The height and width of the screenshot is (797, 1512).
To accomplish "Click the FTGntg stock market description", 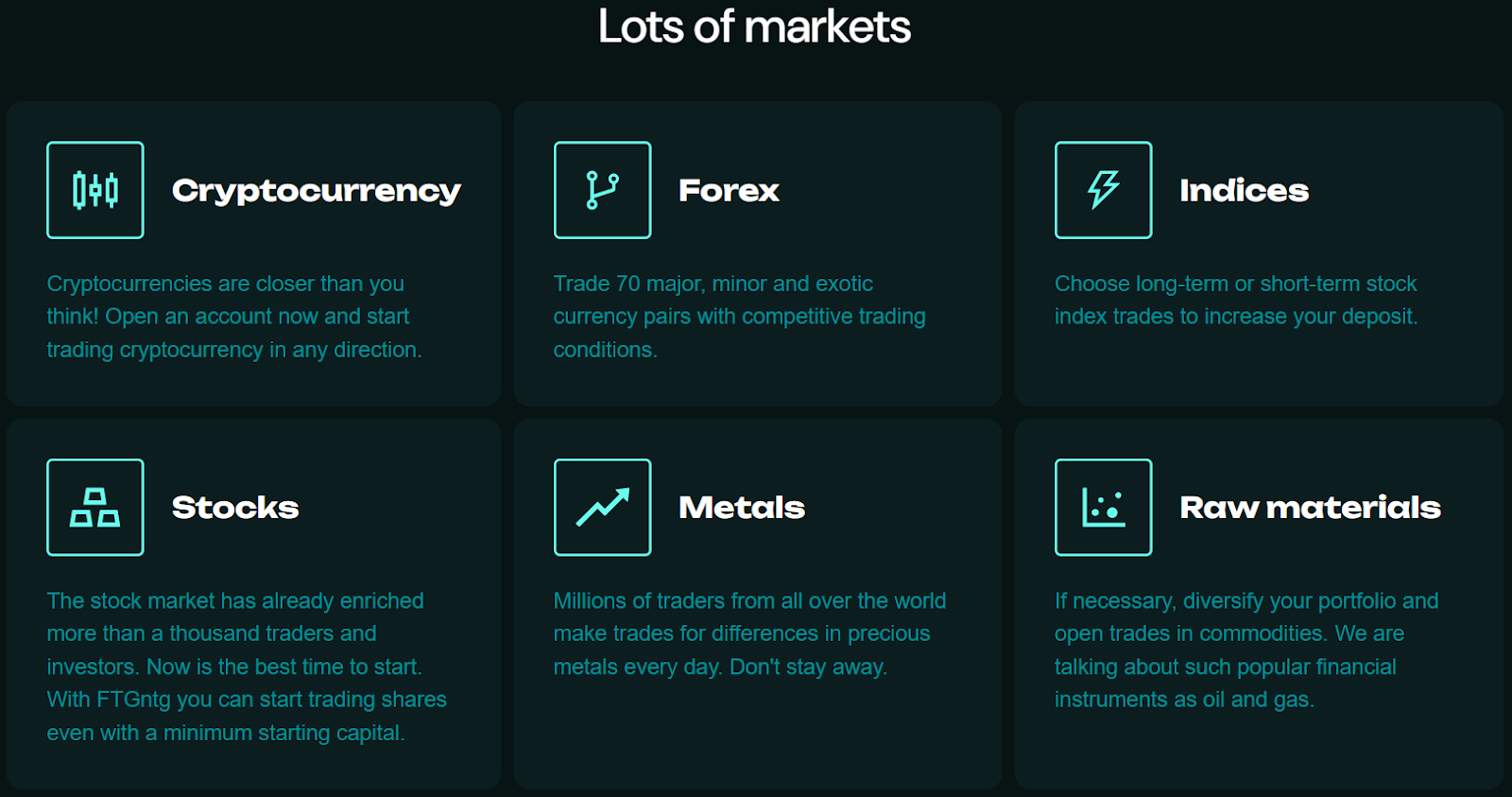I will pyautogui.click(x=247, y=667).
